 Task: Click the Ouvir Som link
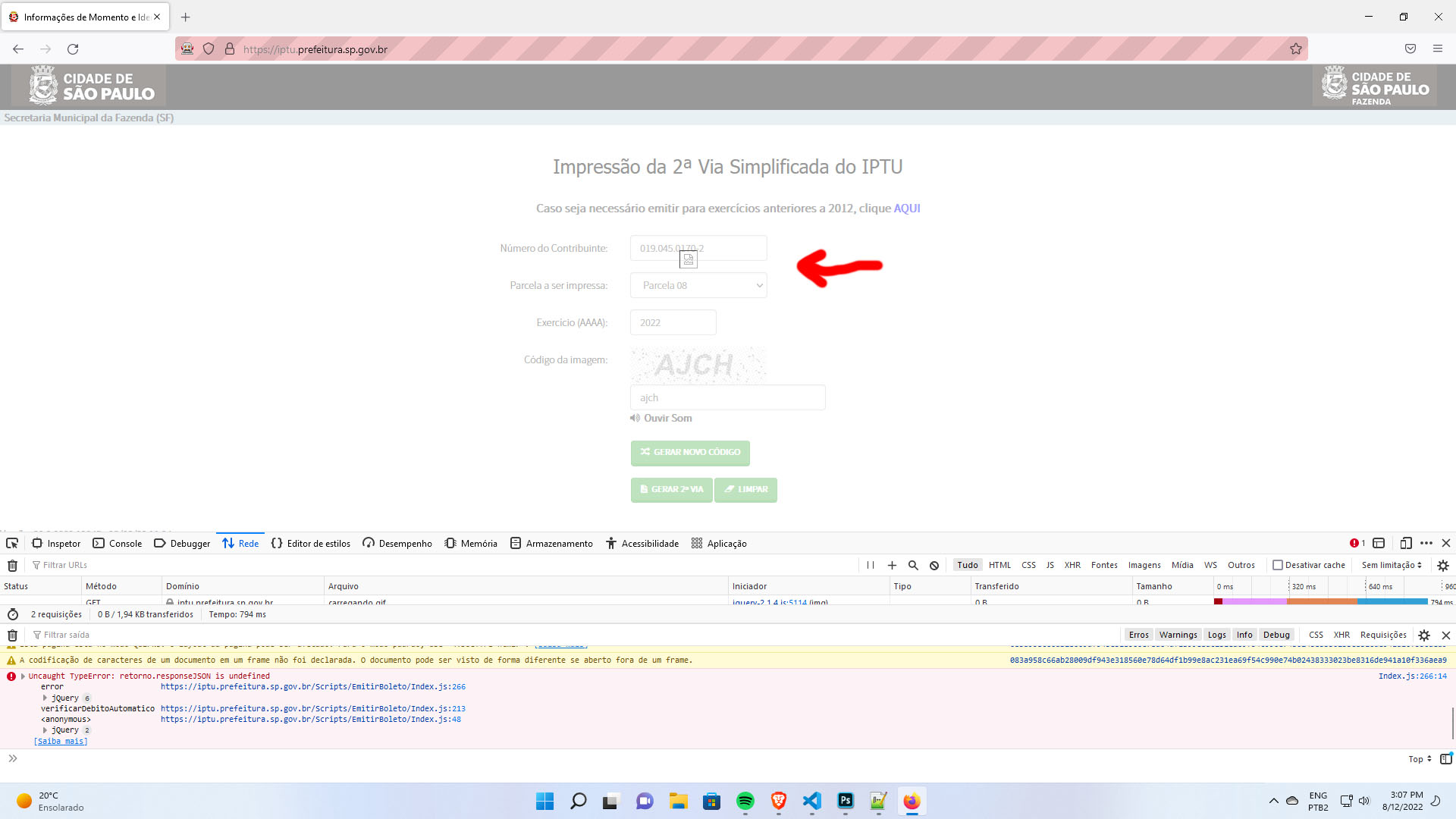(661, 418)
